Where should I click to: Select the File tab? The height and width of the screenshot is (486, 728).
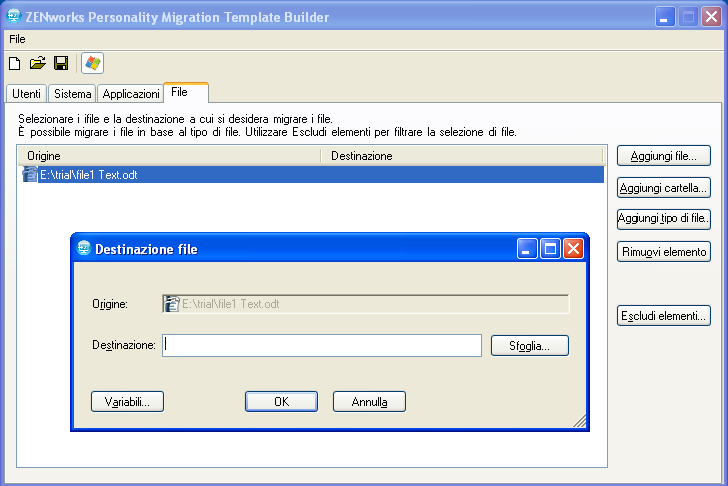click(x=186, y=92)
